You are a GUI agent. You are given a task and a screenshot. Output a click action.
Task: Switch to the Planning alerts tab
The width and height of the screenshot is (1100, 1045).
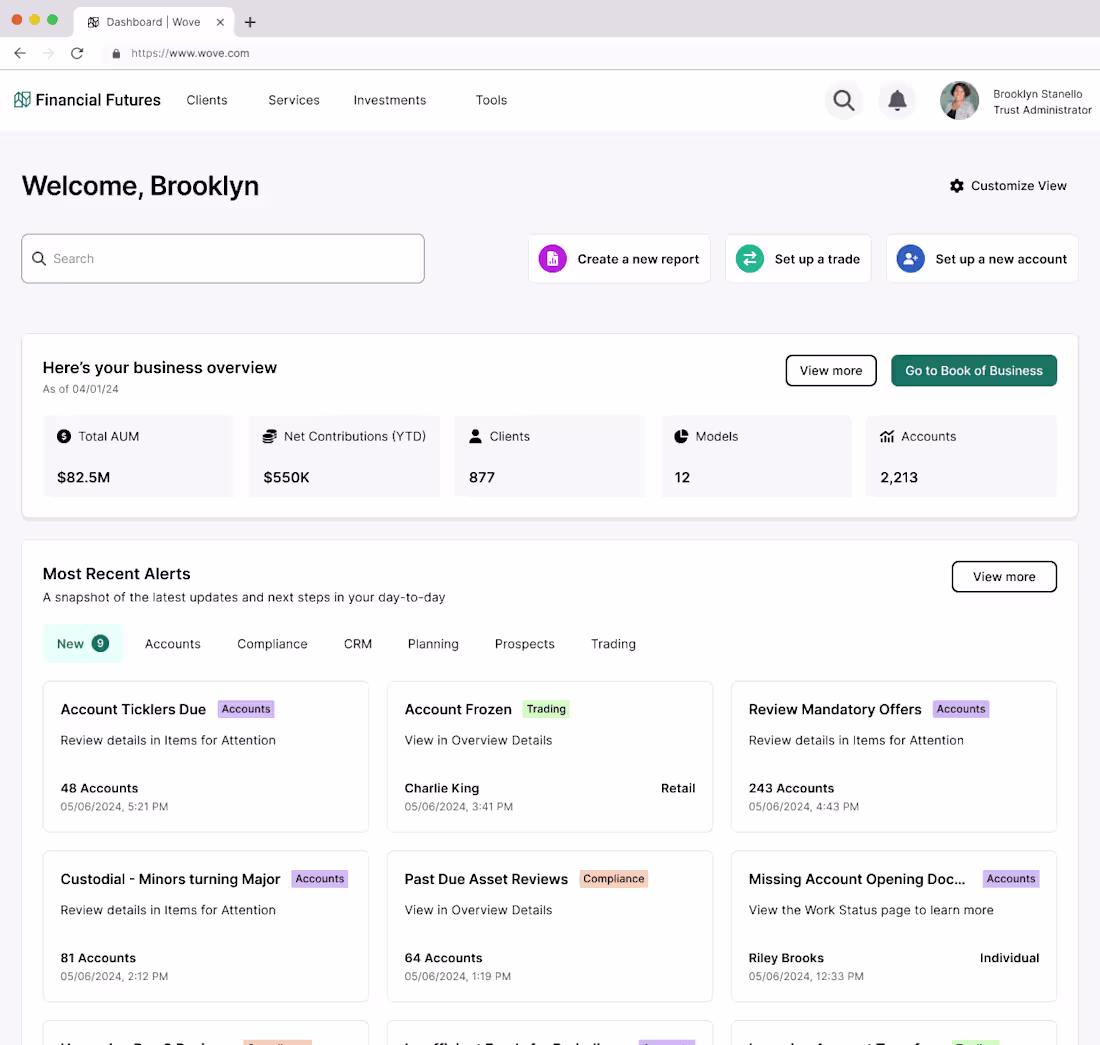click(x=433, y=644)
